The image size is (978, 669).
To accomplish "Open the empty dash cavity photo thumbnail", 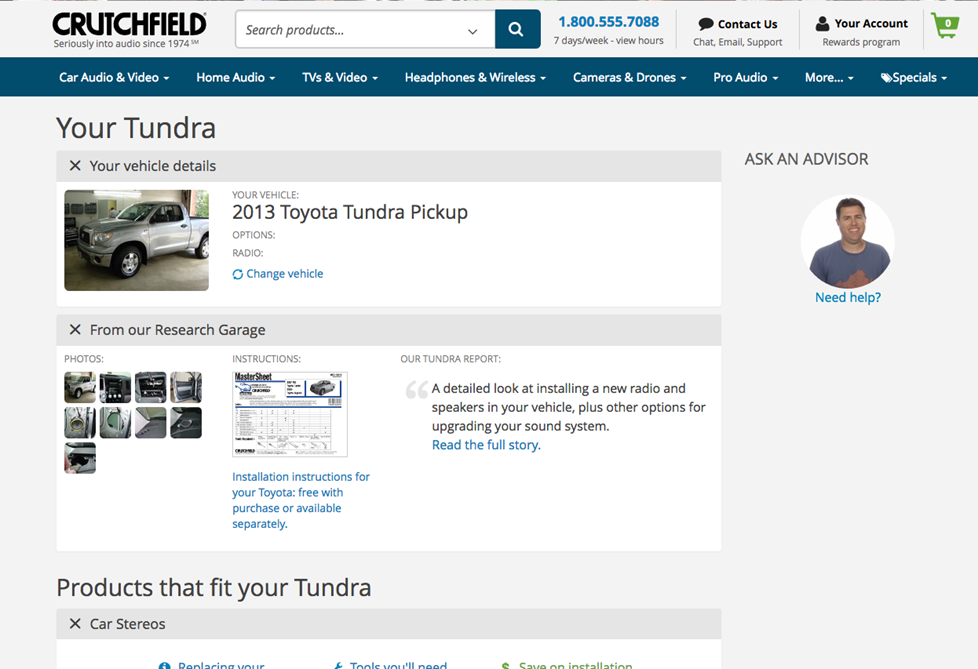I will click(x=151, y=388).
